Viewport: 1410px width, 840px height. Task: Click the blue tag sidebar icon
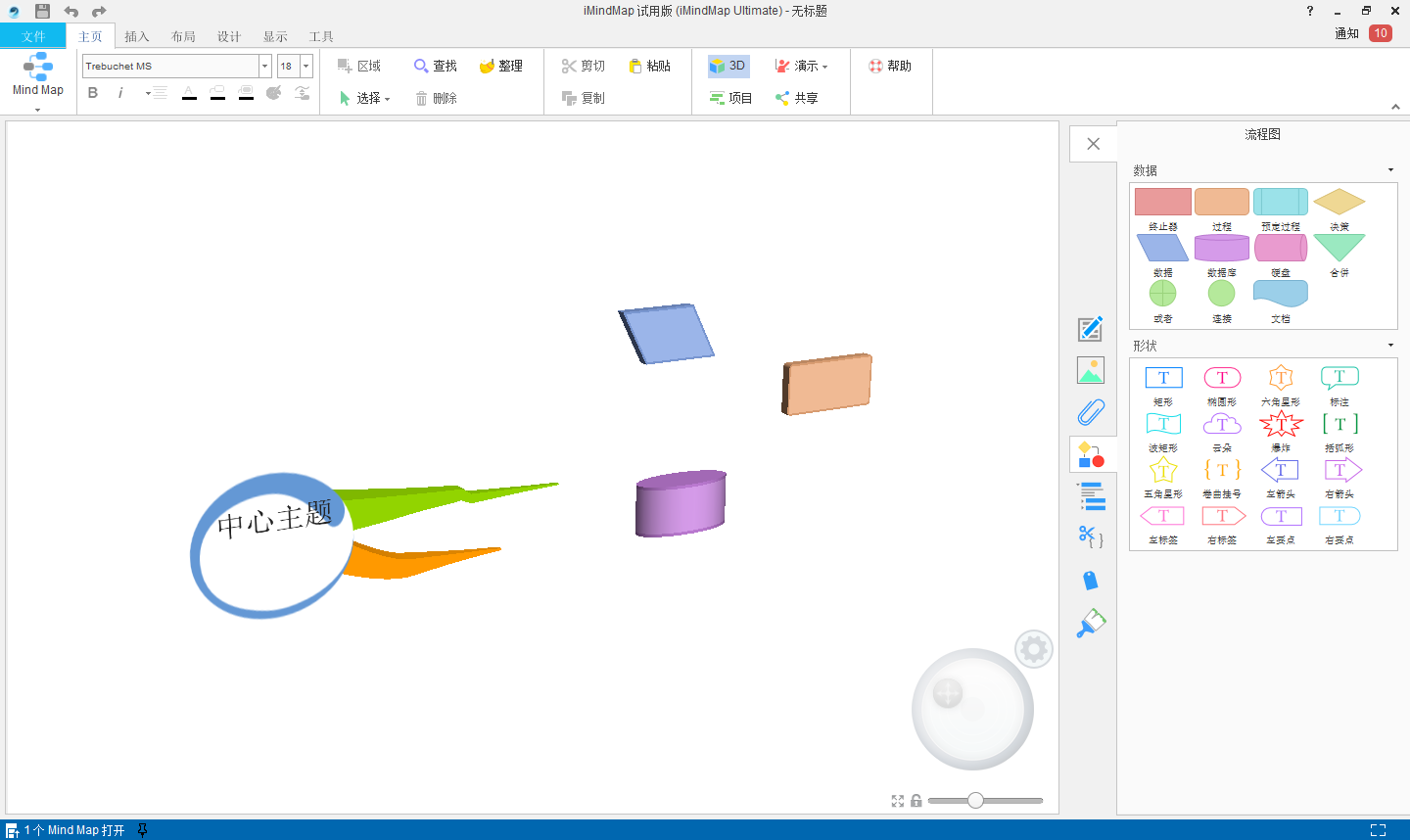coord(1091,581)
